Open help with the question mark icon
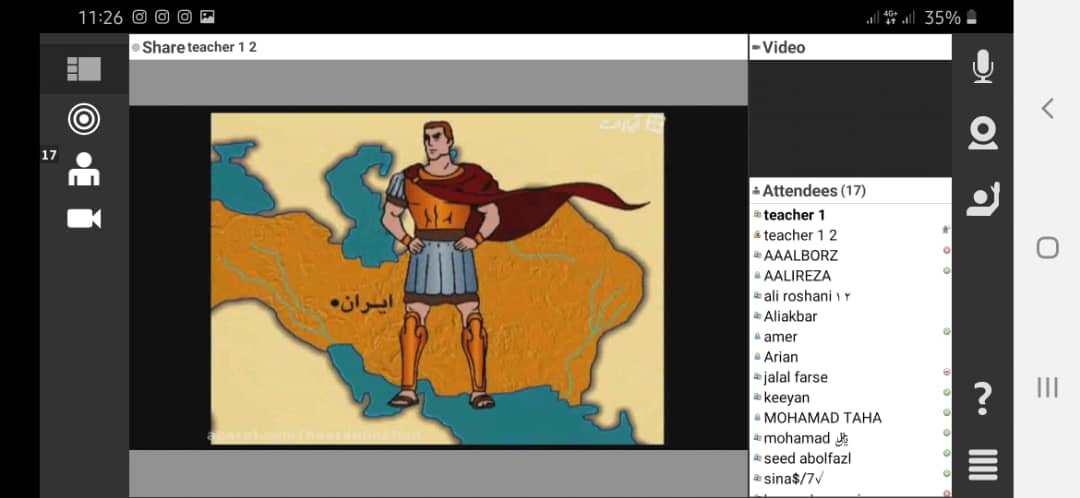The width and height of the screenshot is (1080, 498). pos(983,397)
